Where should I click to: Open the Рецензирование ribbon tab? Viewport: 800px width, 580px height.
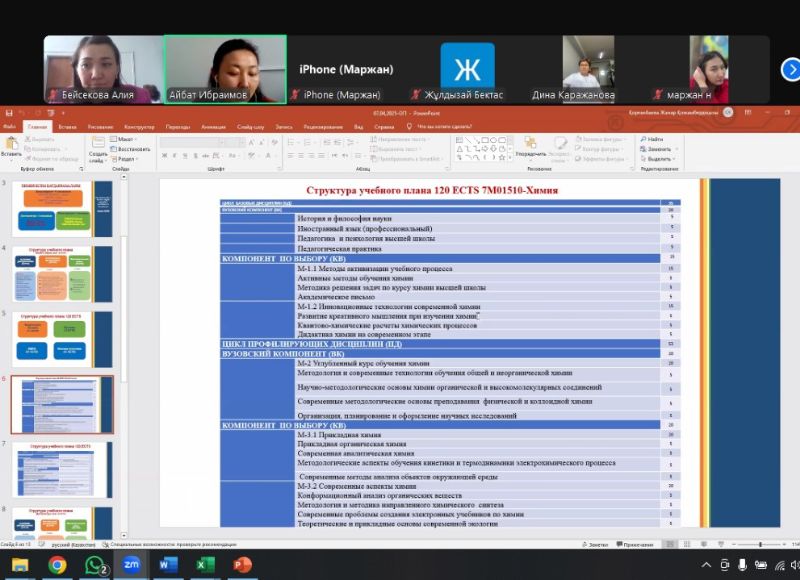coord(322,127)
